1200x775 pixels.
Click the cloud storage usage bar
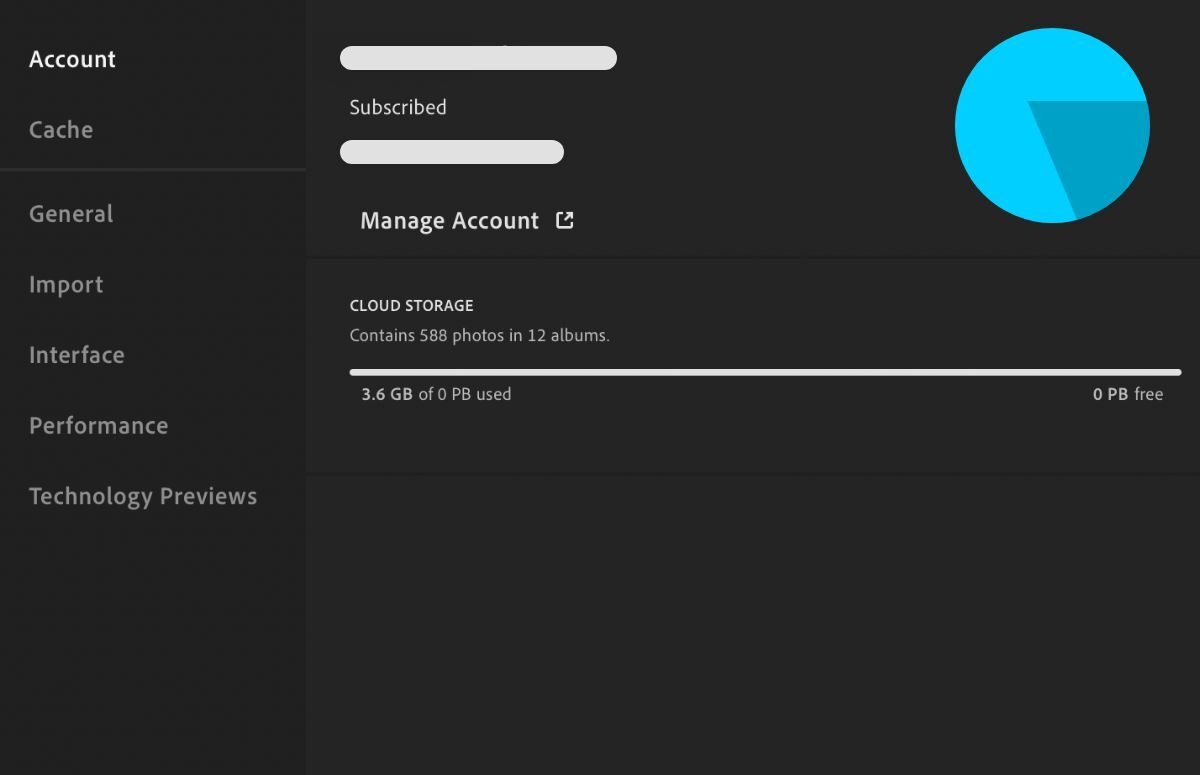pos(765,372)
